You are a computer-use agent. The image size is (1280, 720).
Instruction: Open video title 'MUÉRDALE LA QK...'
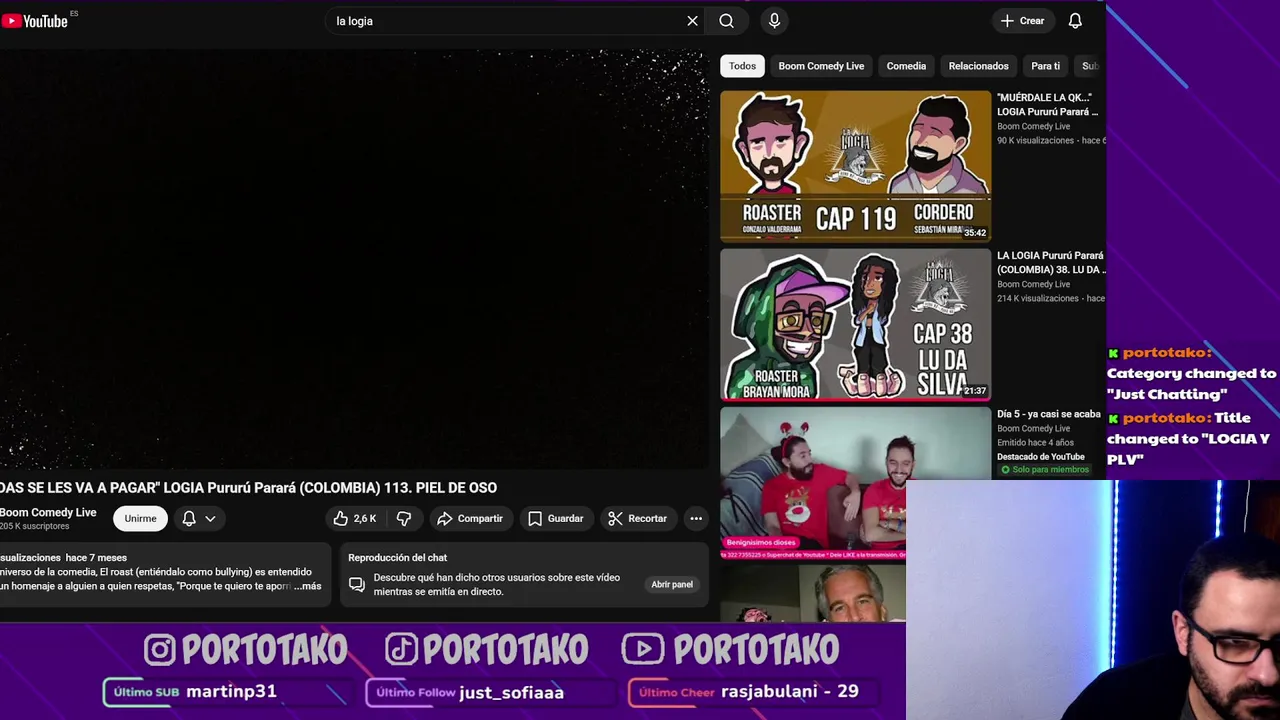click(1050, 105)
